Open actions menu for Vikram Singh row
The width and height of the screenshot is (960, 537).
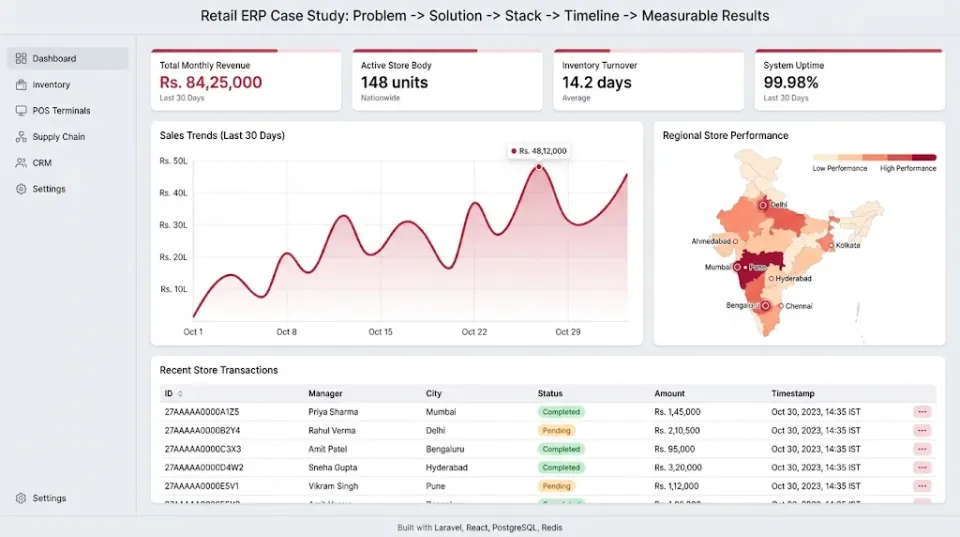click(922, 486)
